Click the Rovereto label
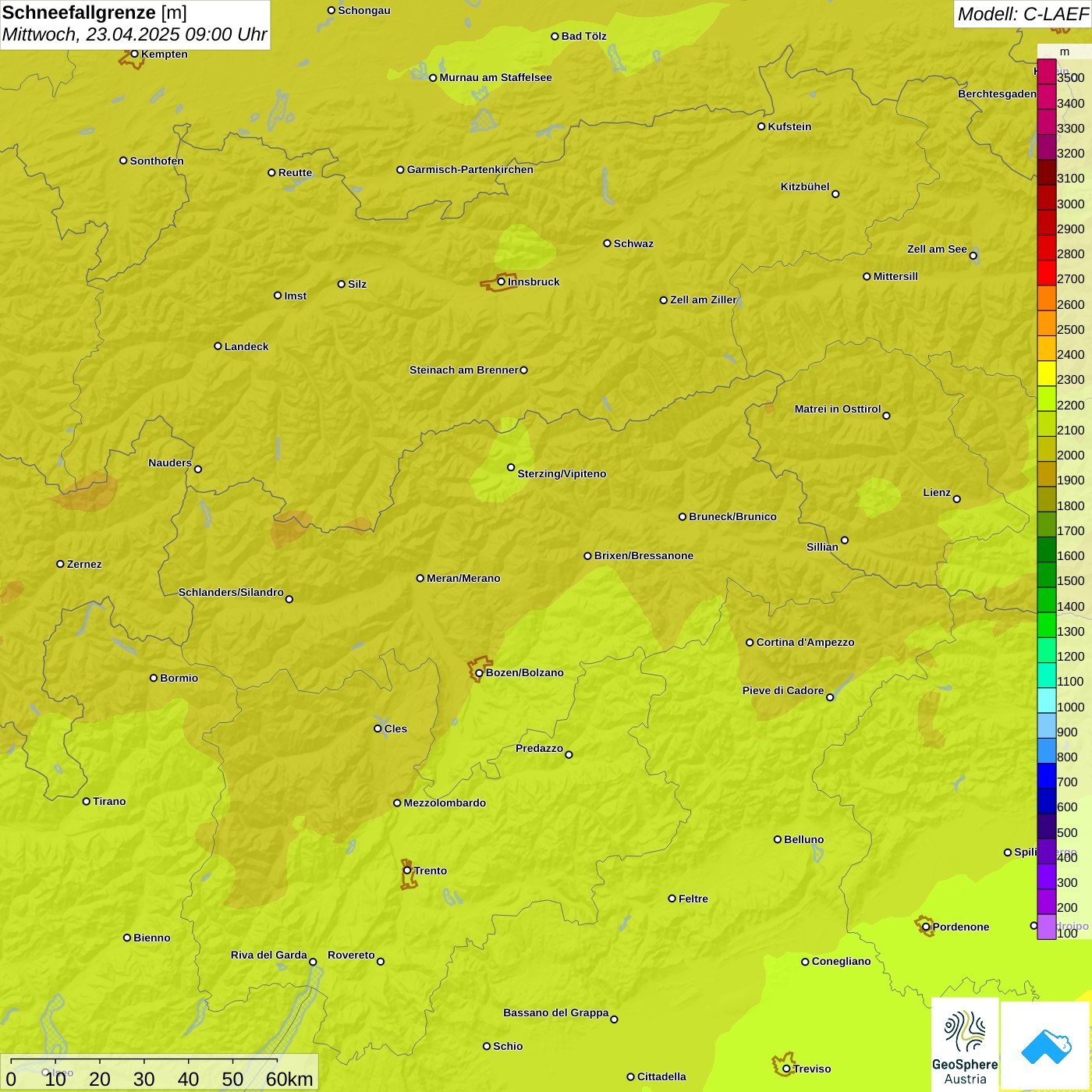The height and width of the screenshot is (1092, 1092). [x=351, y=955]
